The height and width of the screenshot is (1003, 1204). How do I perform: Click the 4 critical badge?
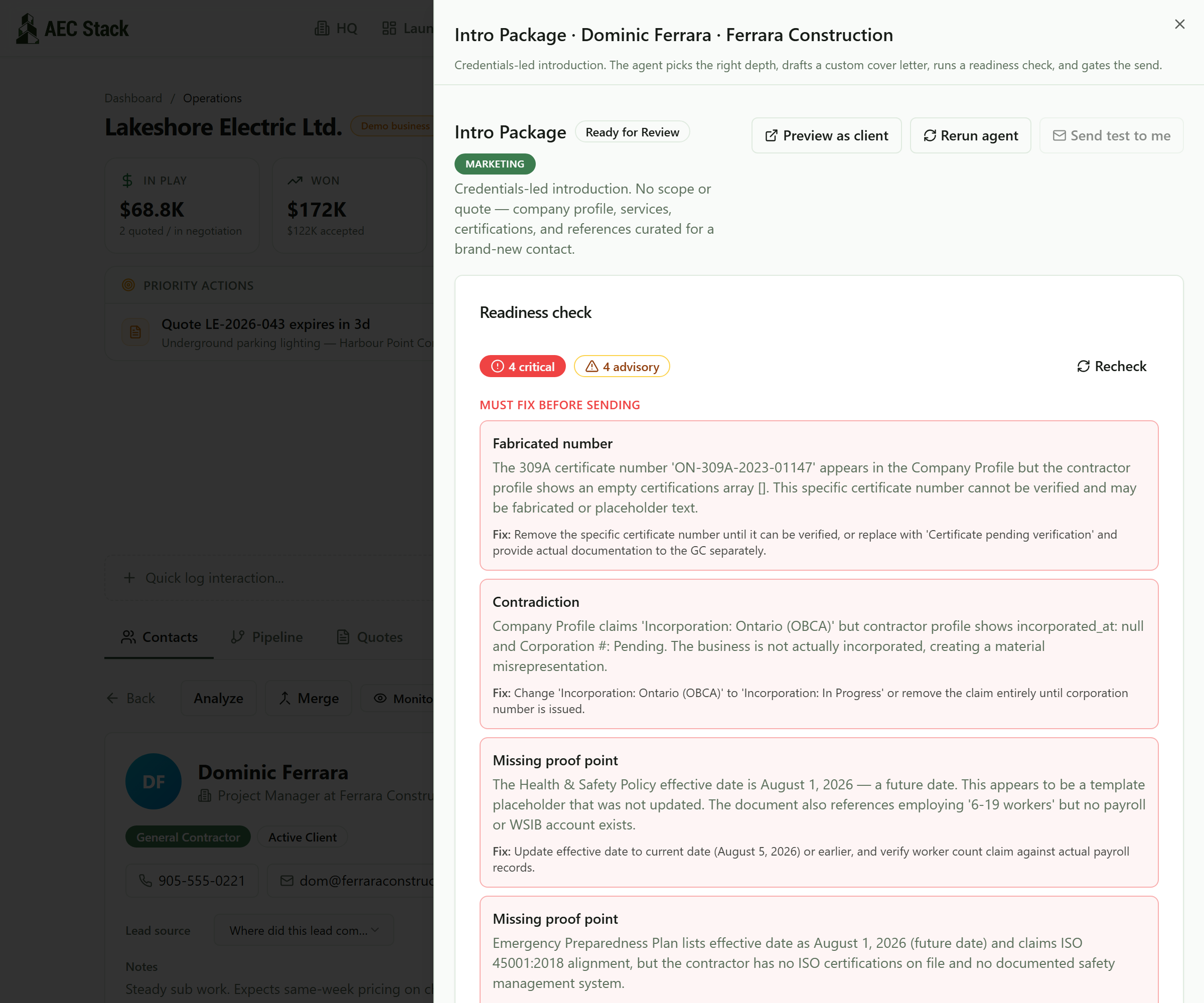coord(522,366)
